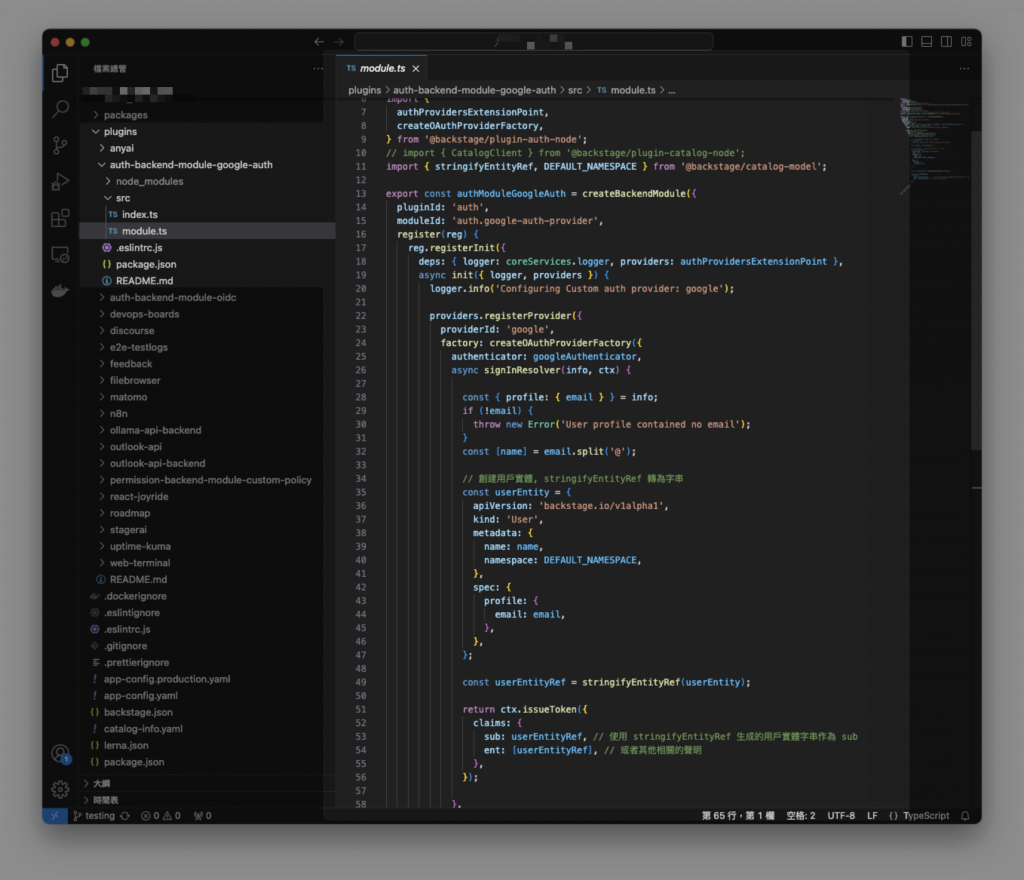This screenshot has width=1024, height=880.
Task: Click the module.ts breadcrumb
Action: tap(626, 90)
